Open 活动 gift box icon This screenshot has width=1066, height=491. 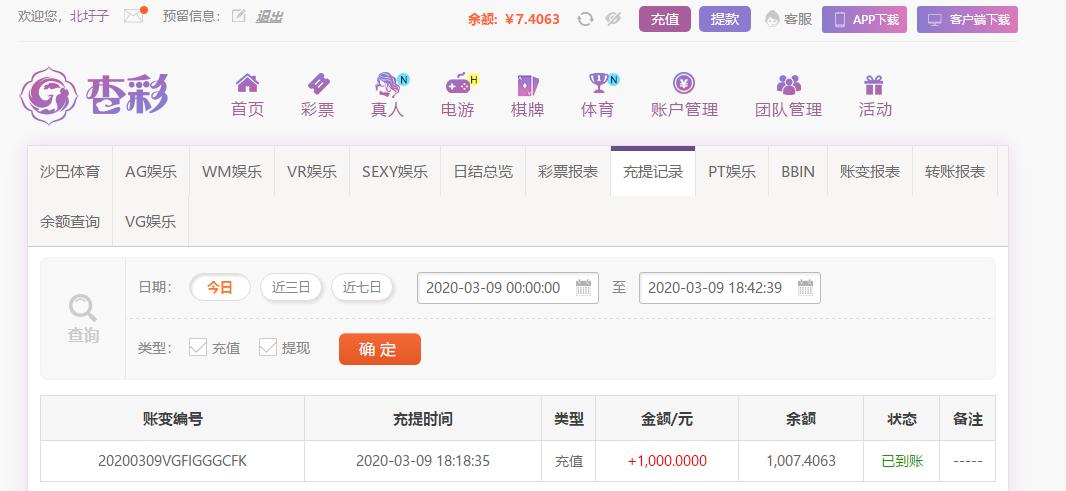[x=874, y=84]
